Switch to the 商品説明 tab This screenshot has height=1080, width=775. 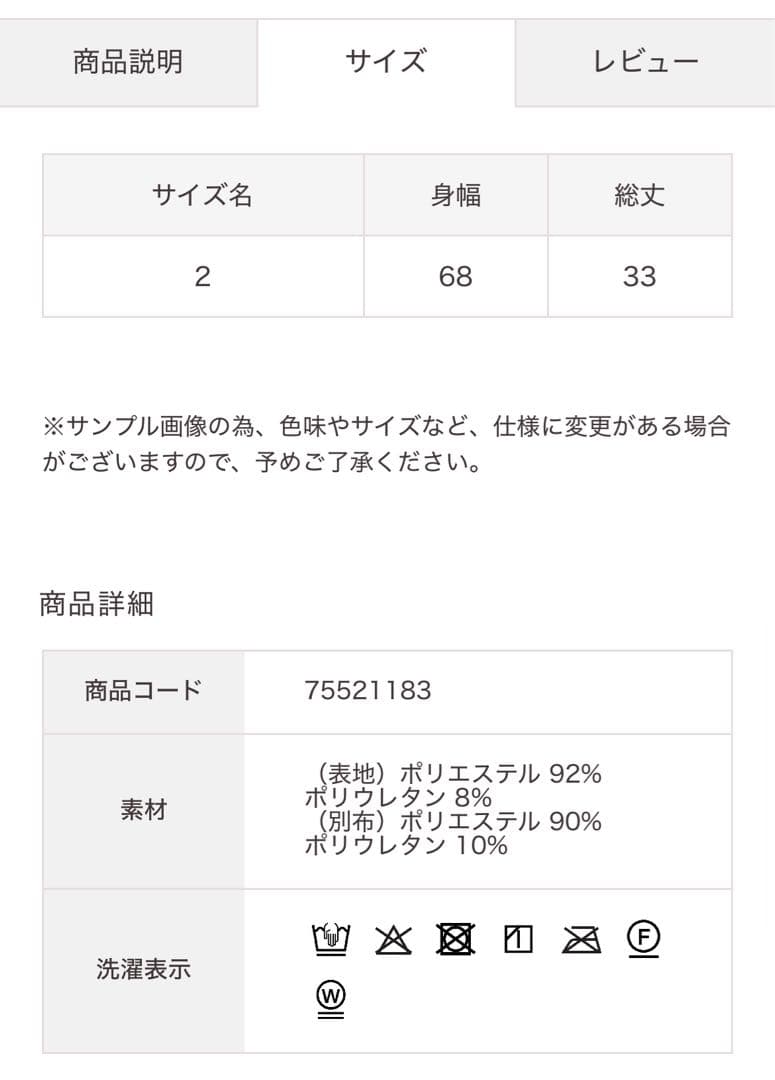[128, 61]
